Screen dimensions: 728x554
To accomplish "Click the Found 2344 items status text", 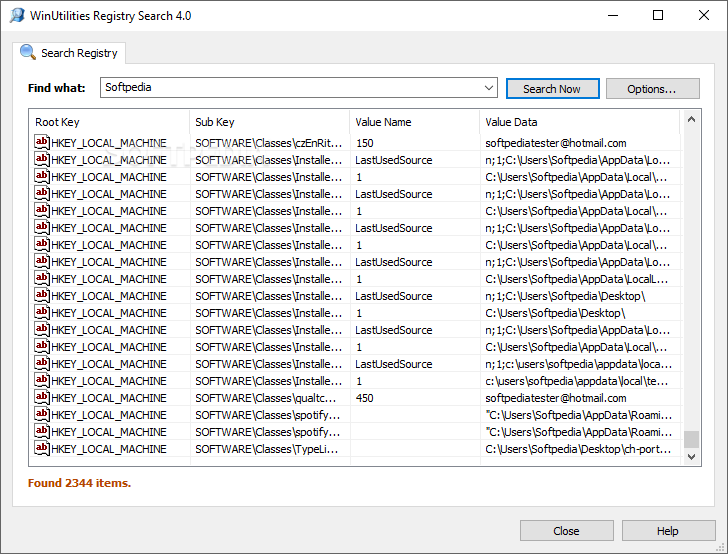I will tap(79, 483).
